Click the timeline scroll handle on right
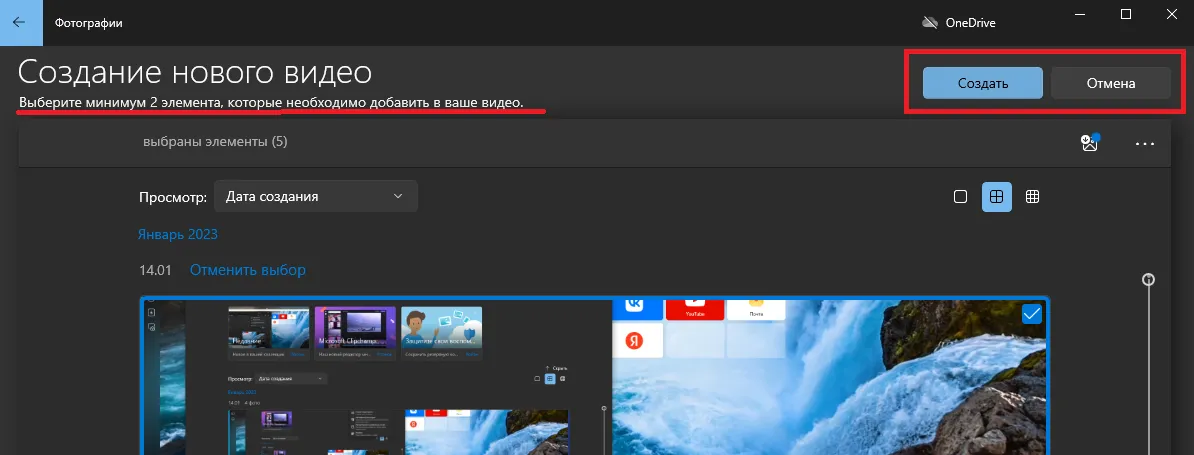The width and height of the screenshot is (1194, 455). coord(1149,280)
